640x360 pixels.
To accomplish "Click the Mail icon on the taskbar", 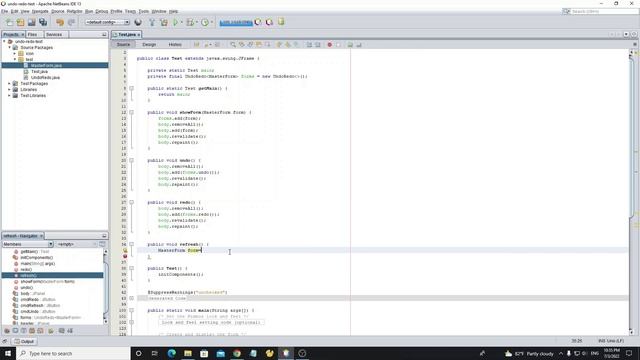I will [220, 353].
